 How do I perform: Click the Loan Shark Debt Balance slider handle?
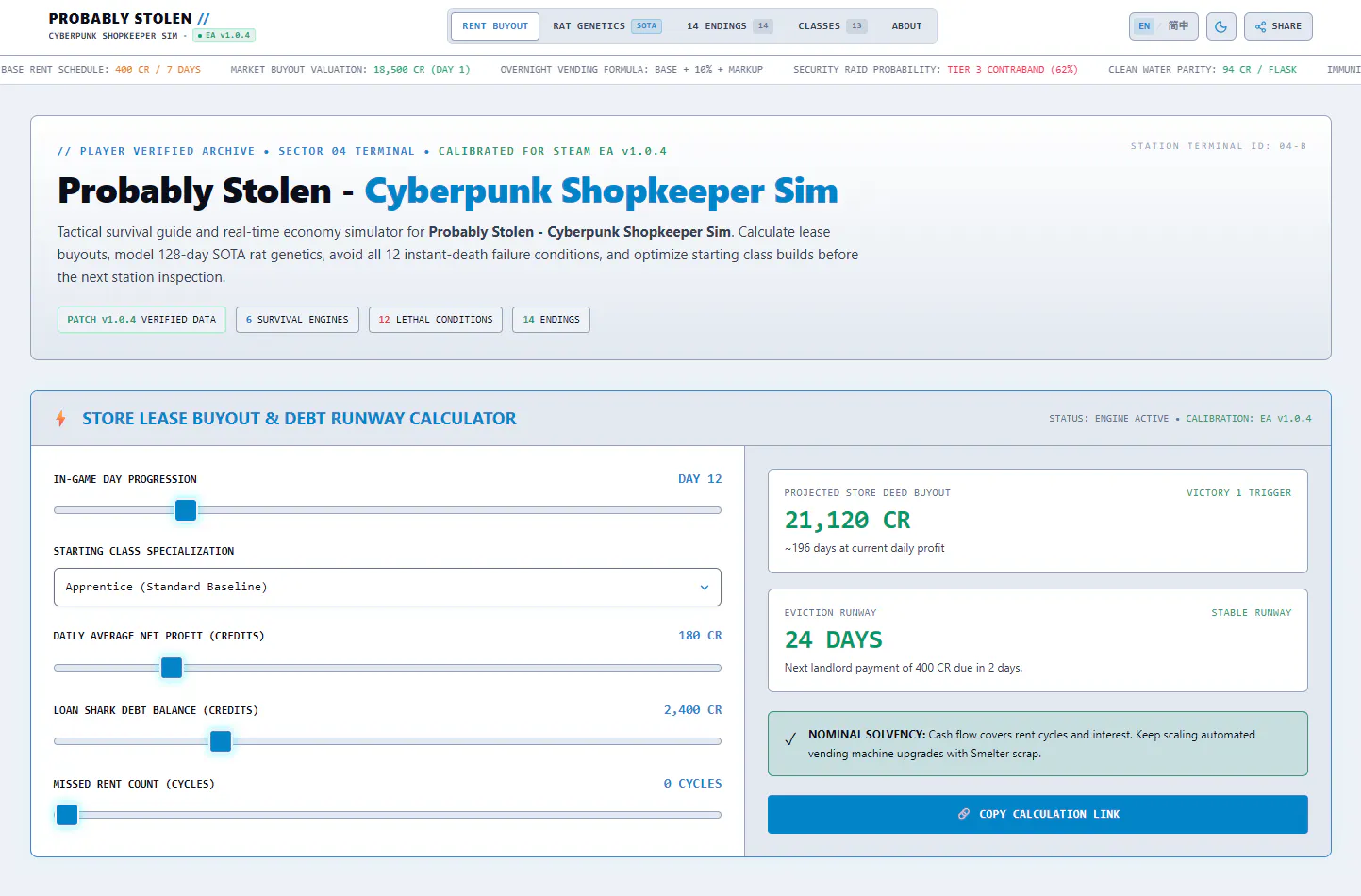coord(221,741)
